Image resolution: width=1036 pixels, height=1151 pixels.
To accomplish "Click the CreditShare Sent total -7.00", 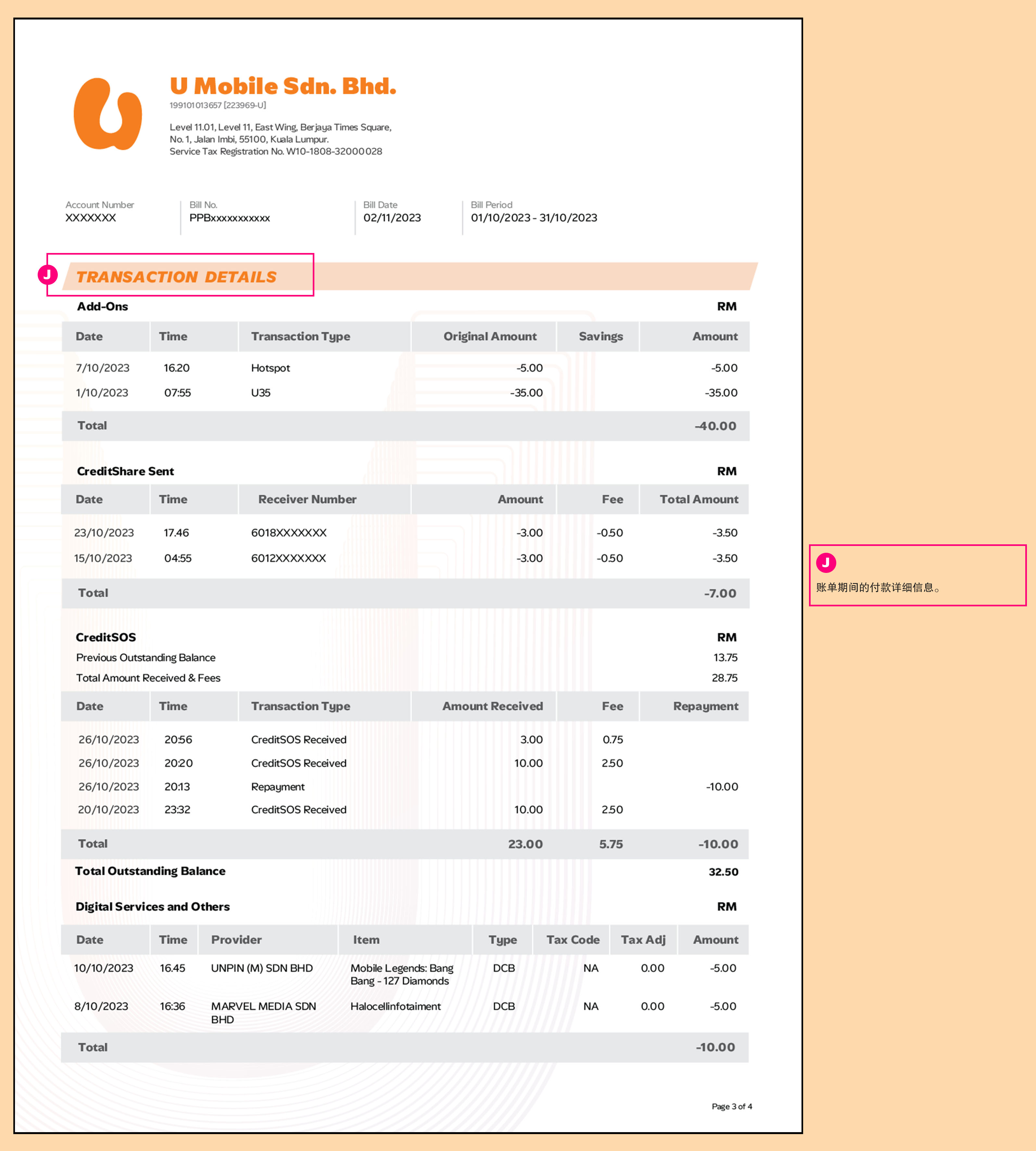I will click(720, 594).
